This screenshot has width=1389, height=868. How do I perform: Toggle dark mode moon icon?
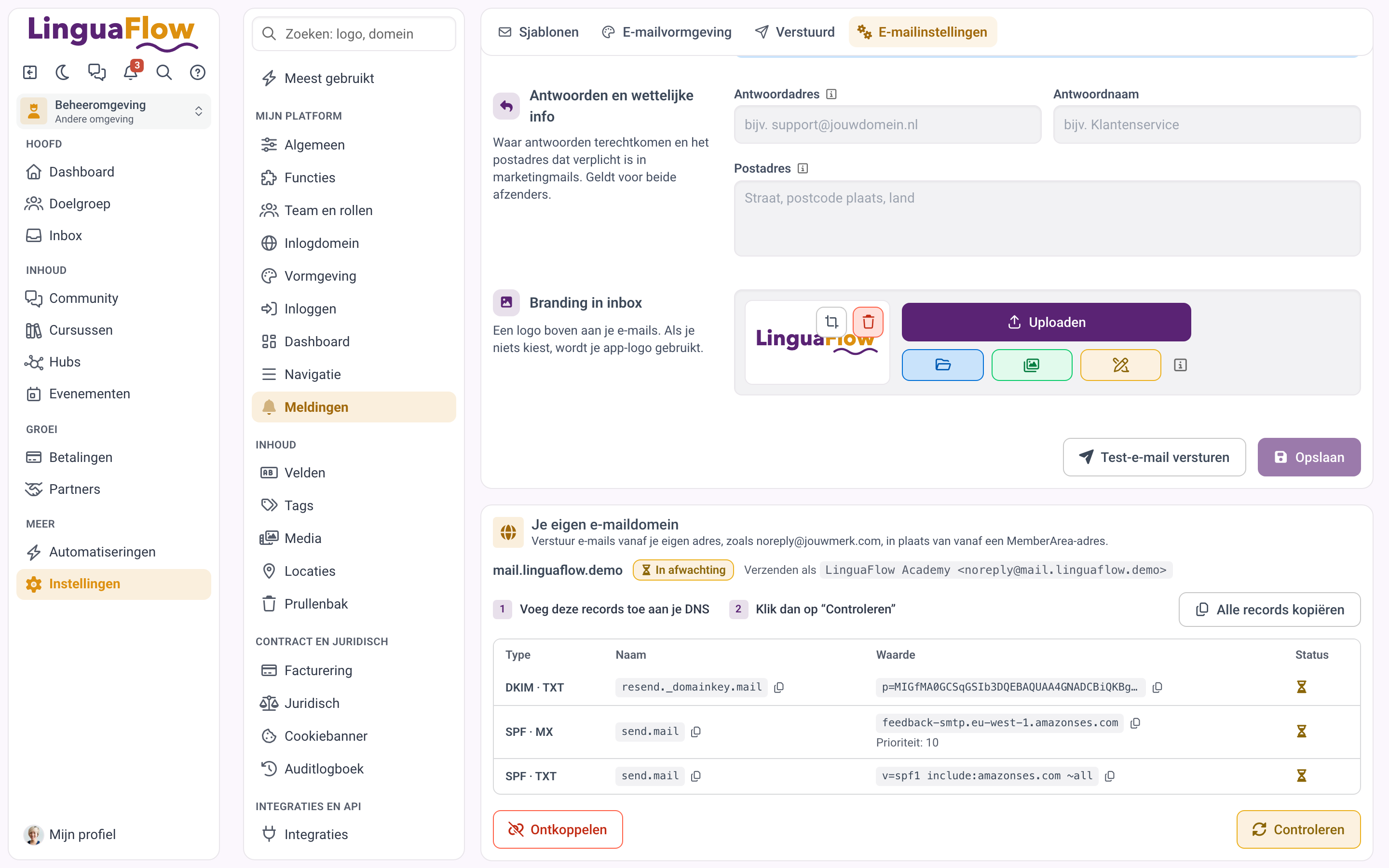pyautogui.click(x=63, y=72)
